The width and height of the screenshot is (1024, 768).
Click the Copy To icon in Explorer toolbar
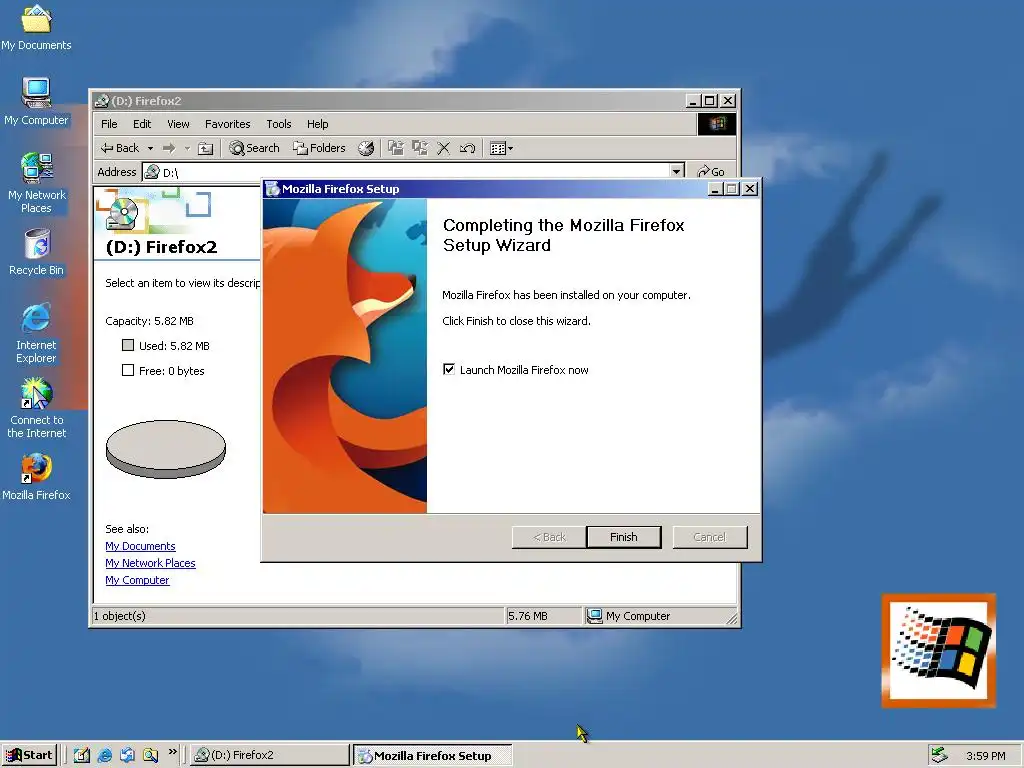point(419,148)
